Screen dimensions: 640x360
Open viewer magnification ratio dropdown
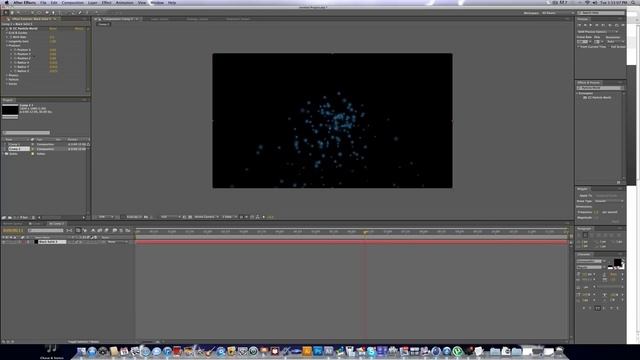point(105,217)
